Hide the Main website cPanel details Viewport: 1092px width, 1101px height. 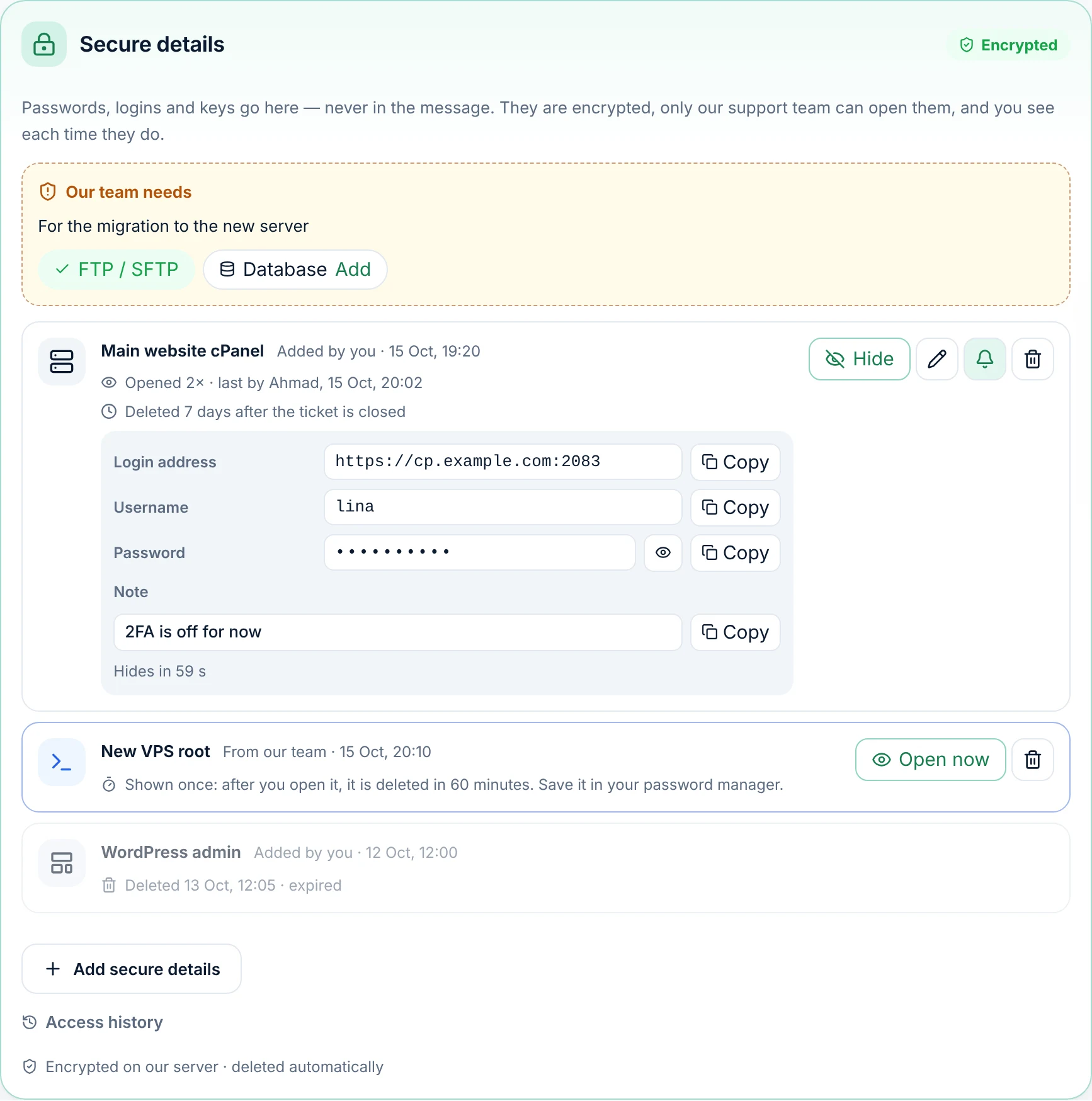(x=860, y=359)
